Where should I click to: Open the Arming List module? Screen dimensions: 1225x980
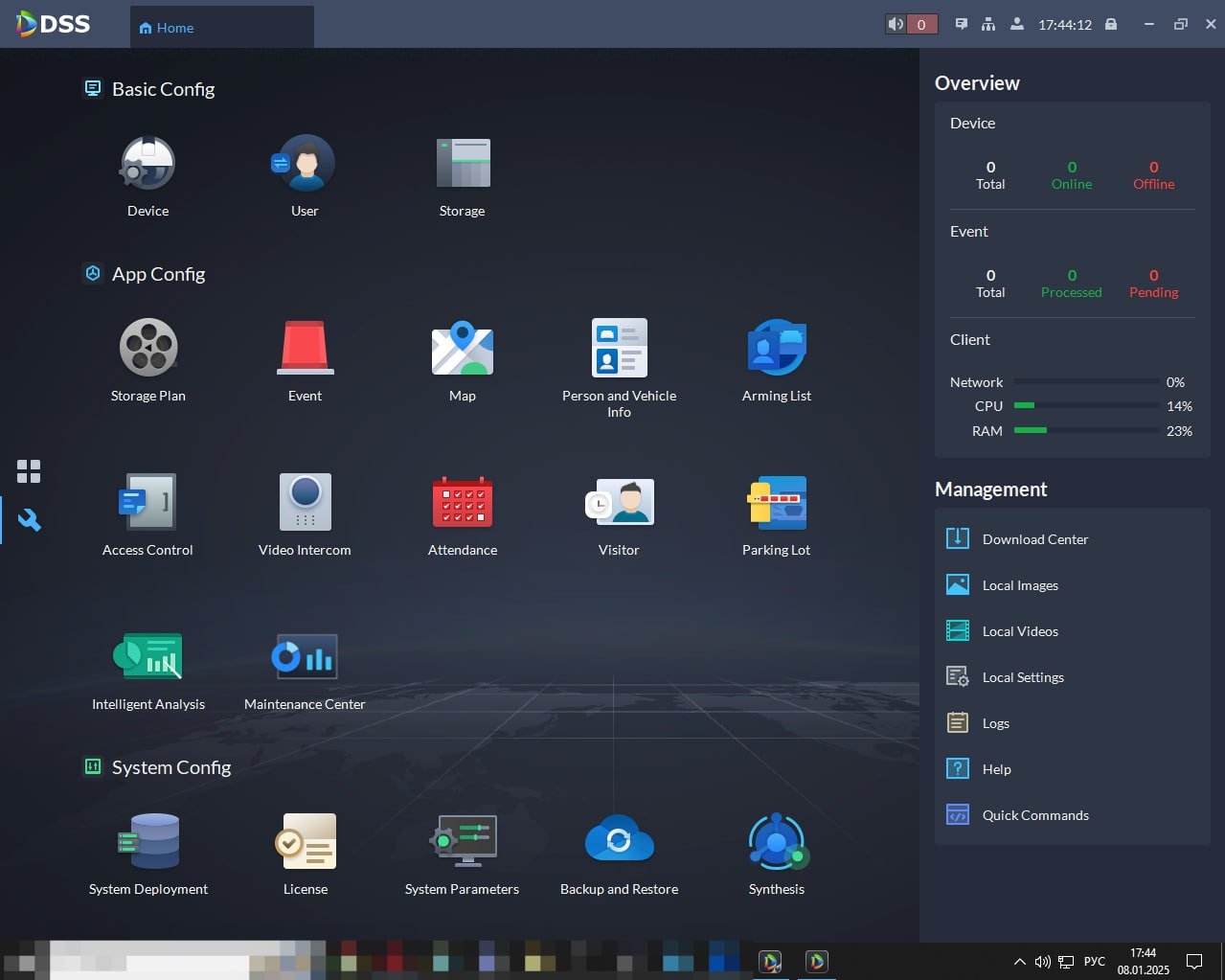pos(776,348)
